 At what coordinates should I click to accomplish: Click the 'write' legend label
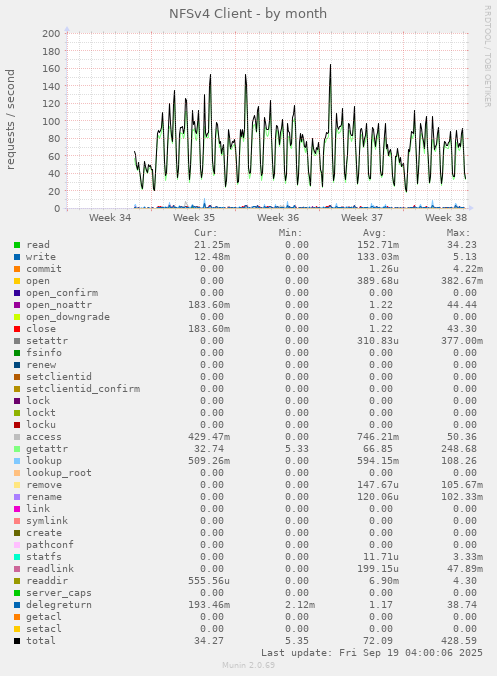[x=41, y=257]
